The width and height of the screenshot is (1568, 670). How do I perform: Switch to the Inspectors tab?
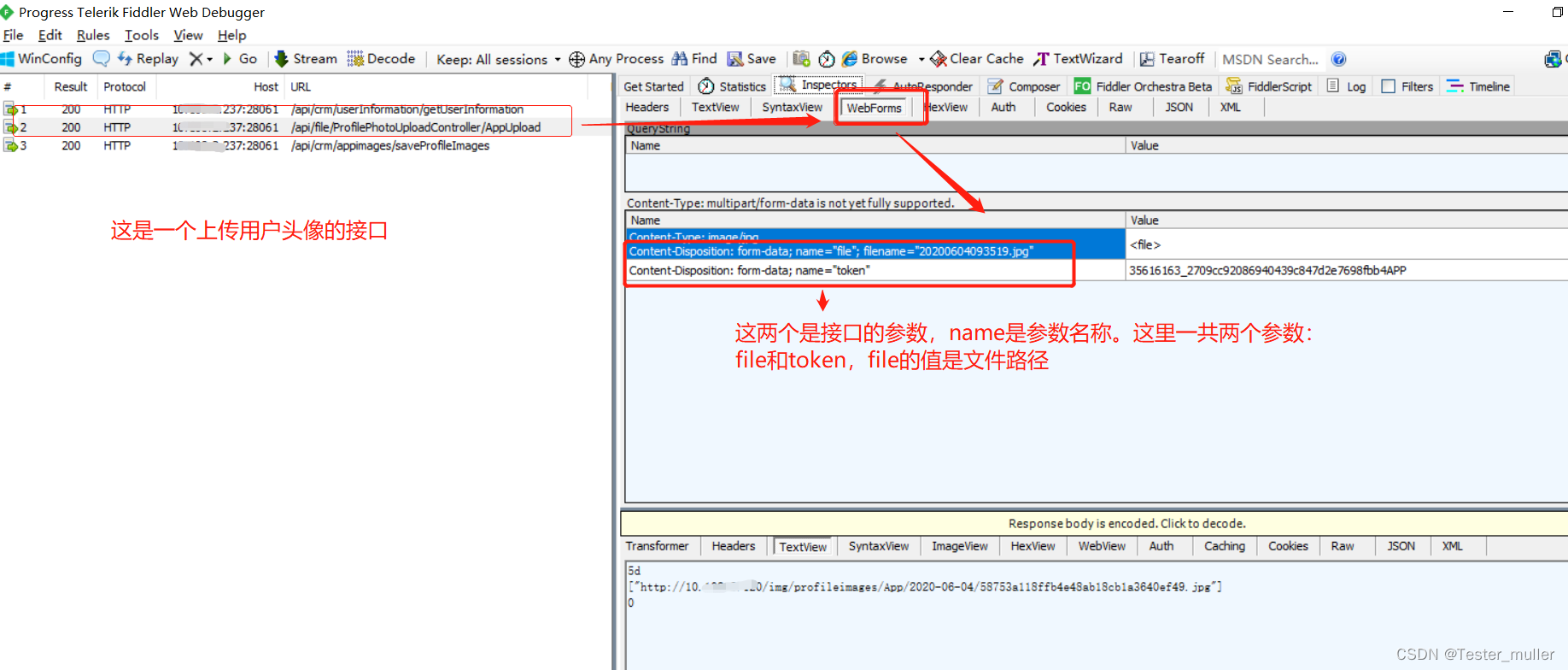pyautogui.click(x=818, y=85)
